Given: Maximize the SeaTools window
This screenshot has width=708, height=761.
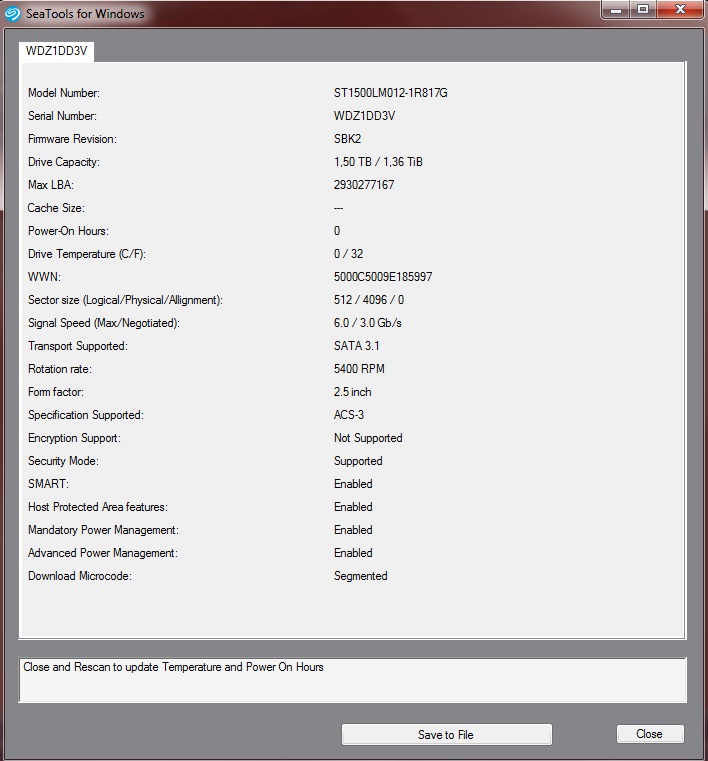Looking at the screenshot, I should [x=643, y=9].
